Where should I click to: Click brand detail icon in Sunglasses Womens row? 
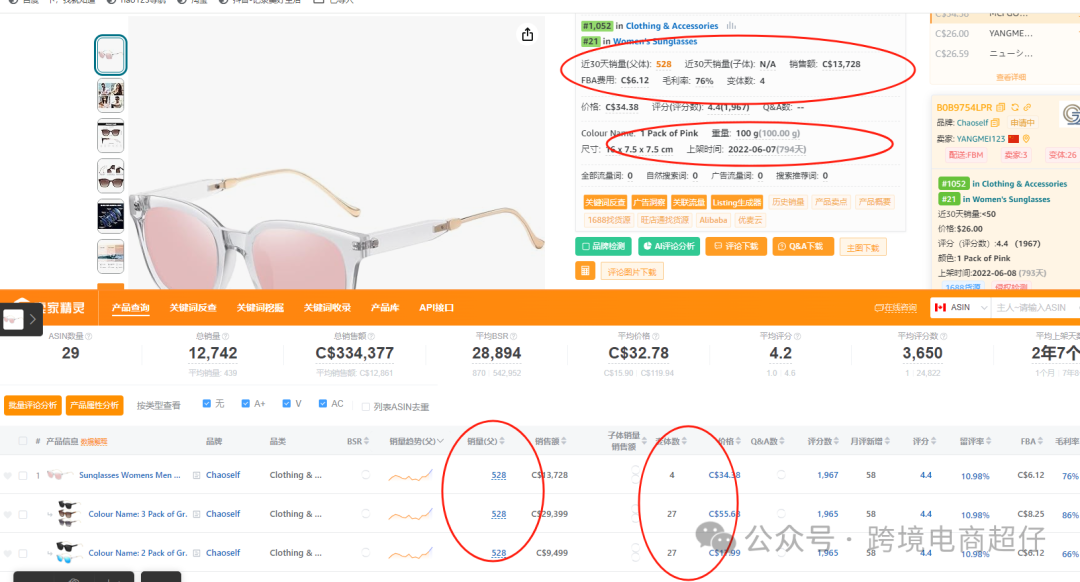click(197, 475)
